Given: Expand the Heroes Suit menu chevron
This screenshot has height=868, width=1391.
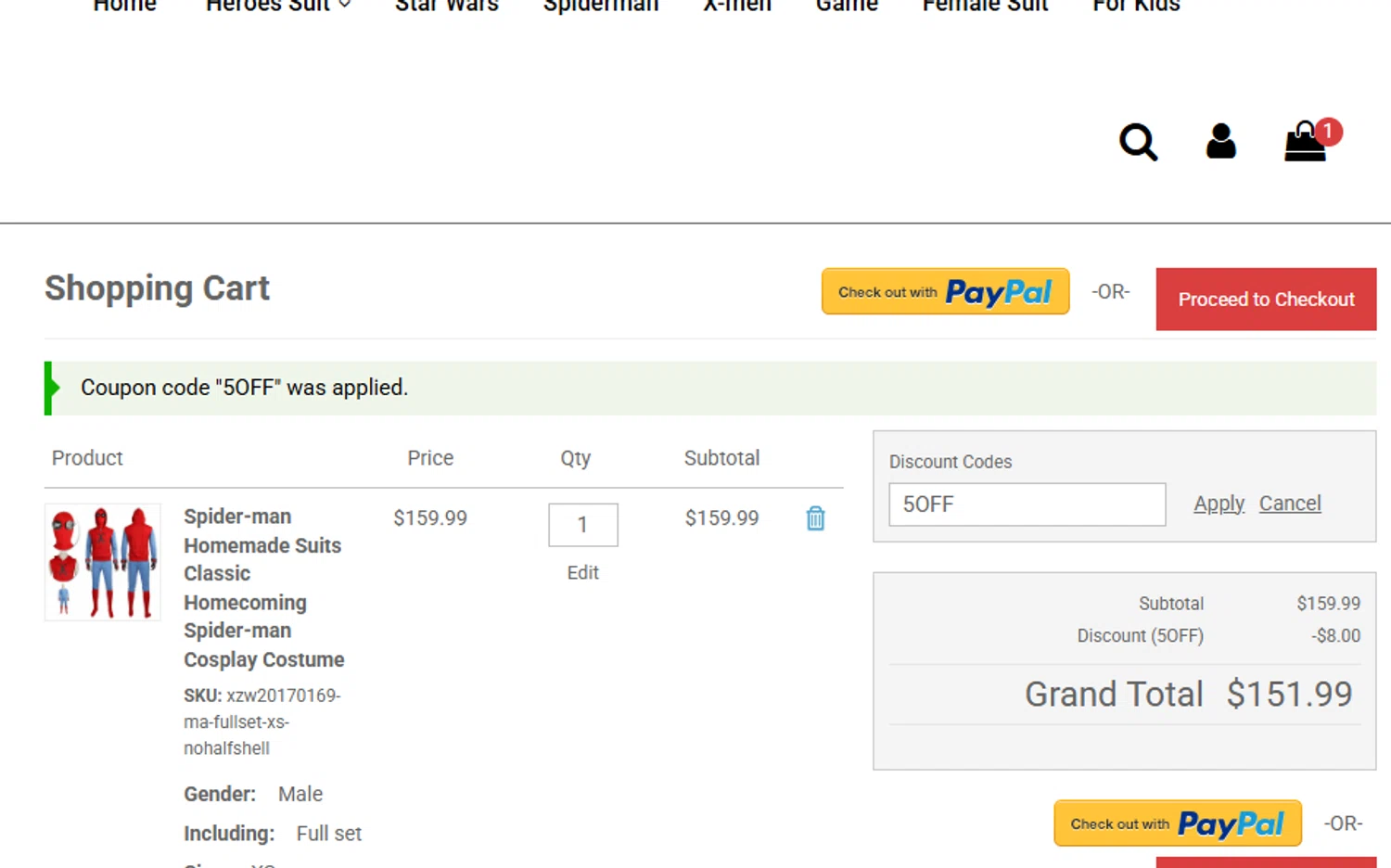Looking at the screenshot, I should pyautogui.click(x=345, y=5).
